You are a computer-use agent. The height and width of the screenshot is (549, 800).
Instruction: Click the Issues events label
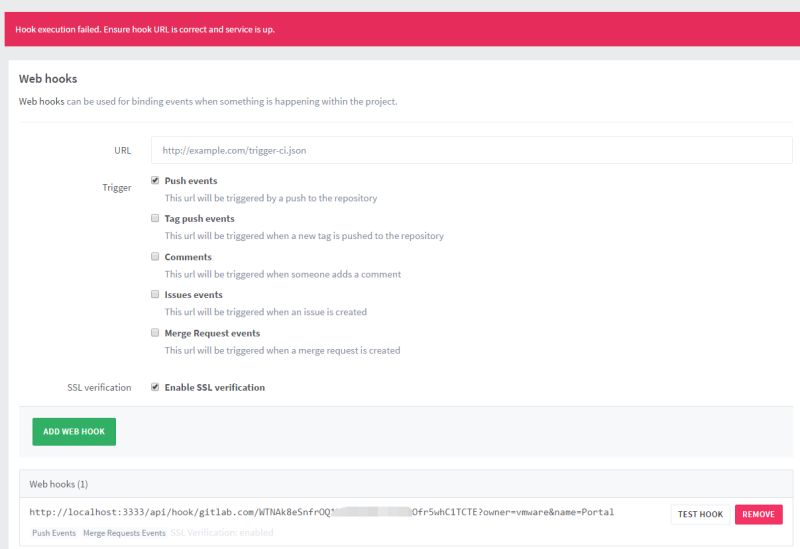[x=193, y=294]
